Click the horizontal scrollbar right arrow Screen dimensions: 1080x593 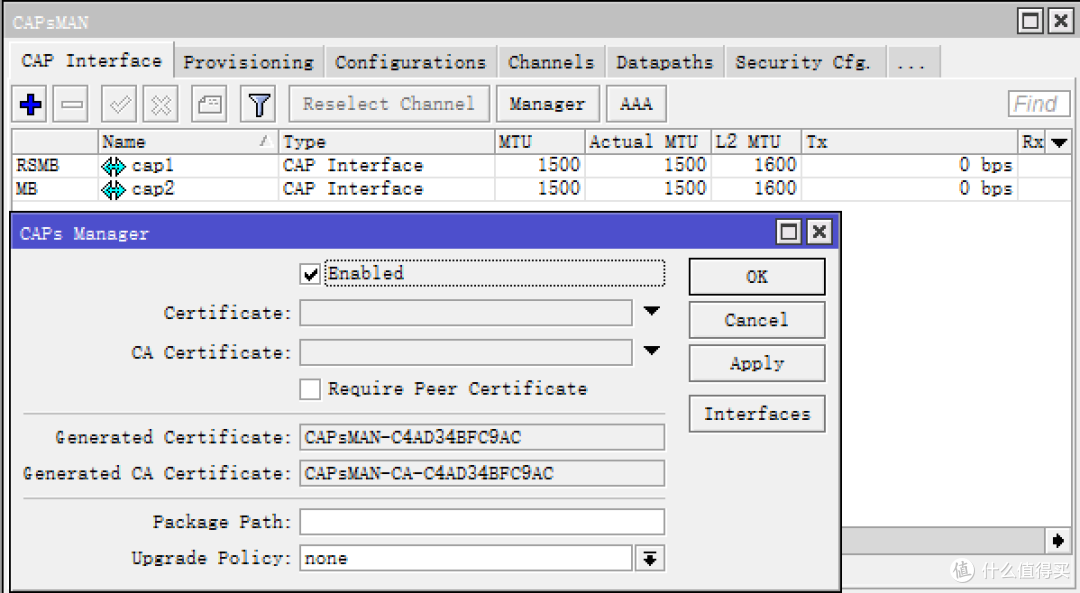coord(1058,541)
